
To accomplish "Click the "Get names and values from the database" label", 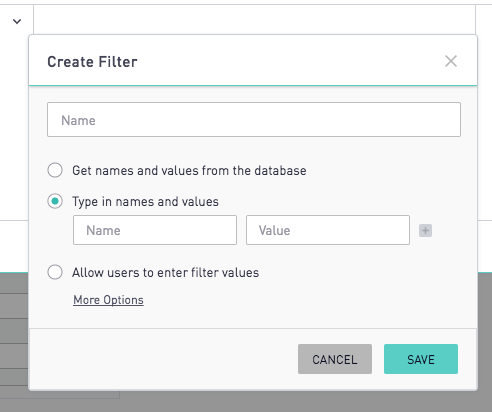I will [x=189, y=171].
